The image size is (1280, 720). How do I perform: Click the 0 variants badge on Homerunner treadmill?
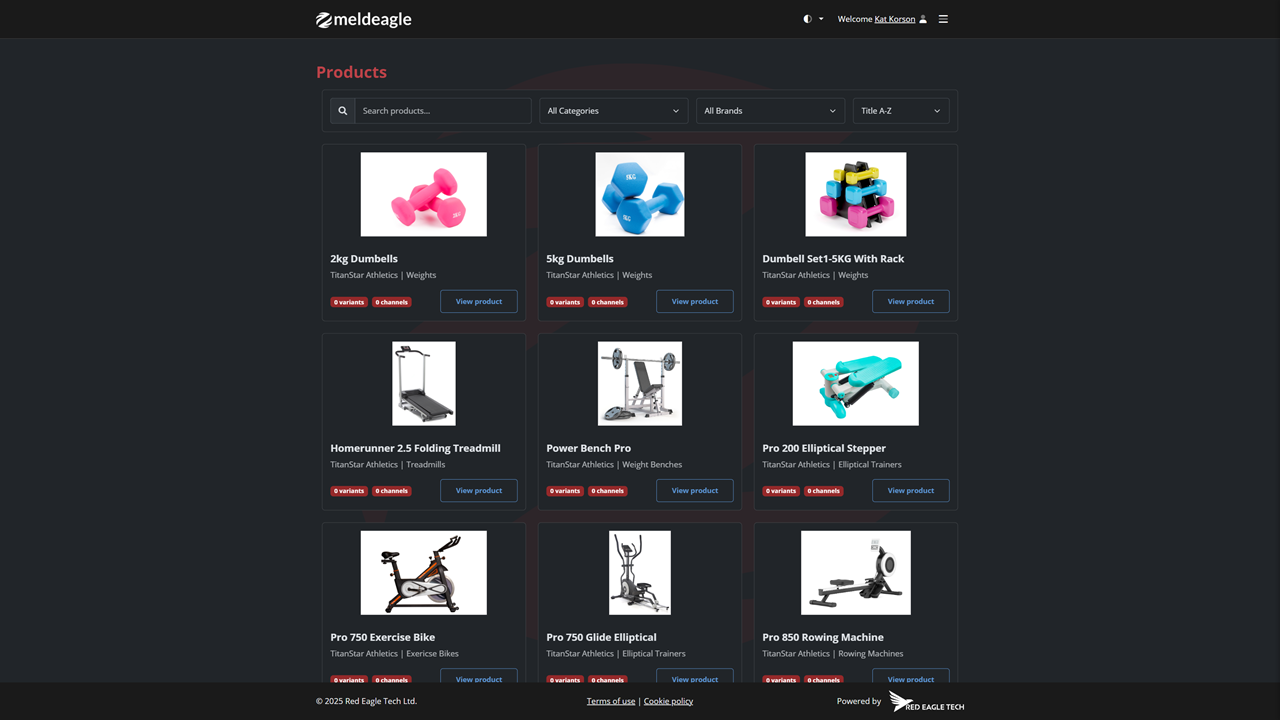click(348, 490)
